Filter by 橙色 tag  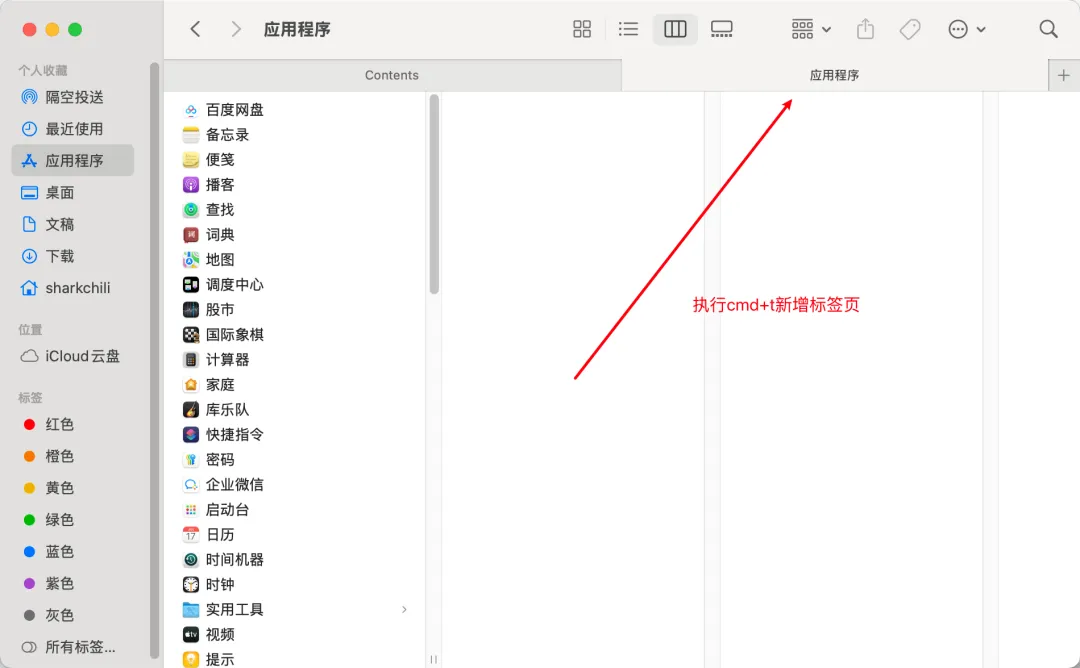pyautogui.click(x=73, y=456)
